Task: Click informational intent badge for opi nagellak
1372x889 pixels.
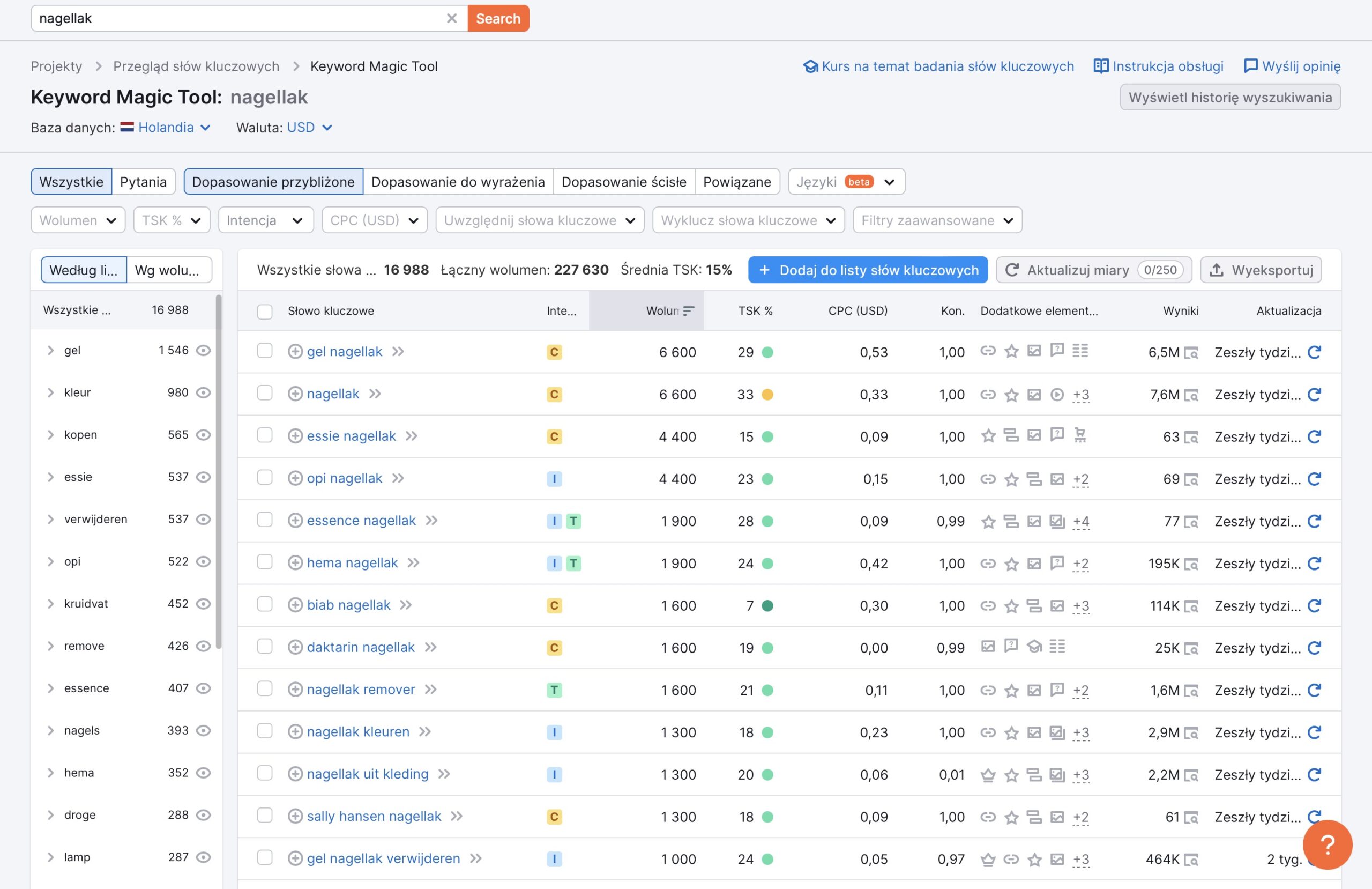Action: tap(554, 479)
